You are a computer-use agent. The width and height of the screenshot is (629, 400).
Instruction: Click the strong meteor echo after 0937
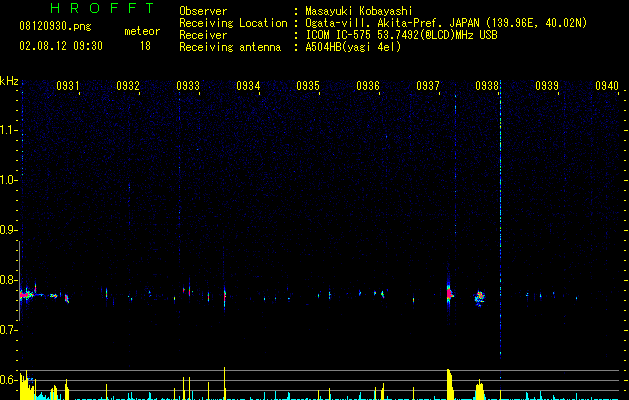tap(449, 293)
